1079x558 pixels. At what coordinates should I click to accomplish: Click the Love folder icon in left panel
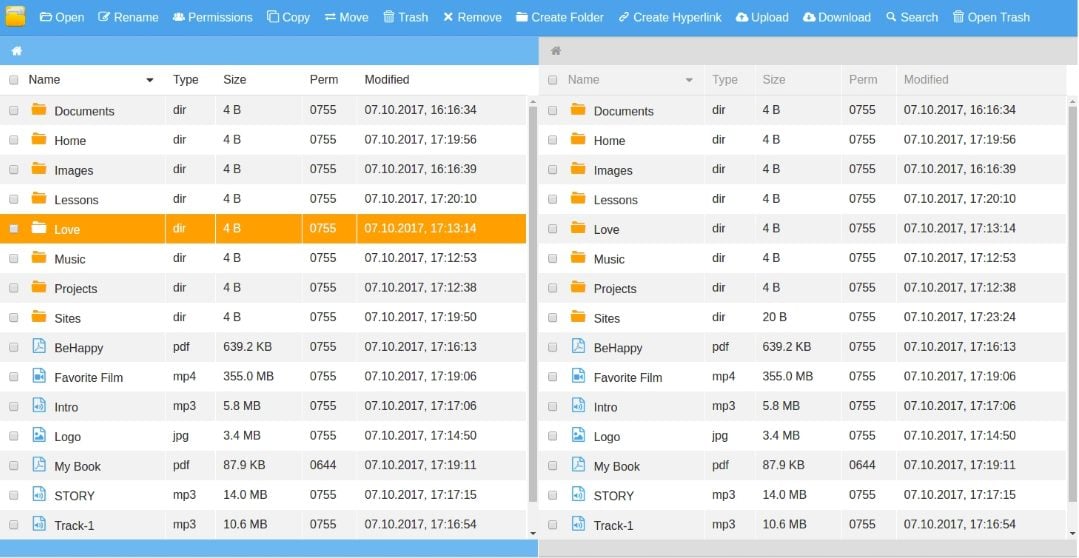39,228
